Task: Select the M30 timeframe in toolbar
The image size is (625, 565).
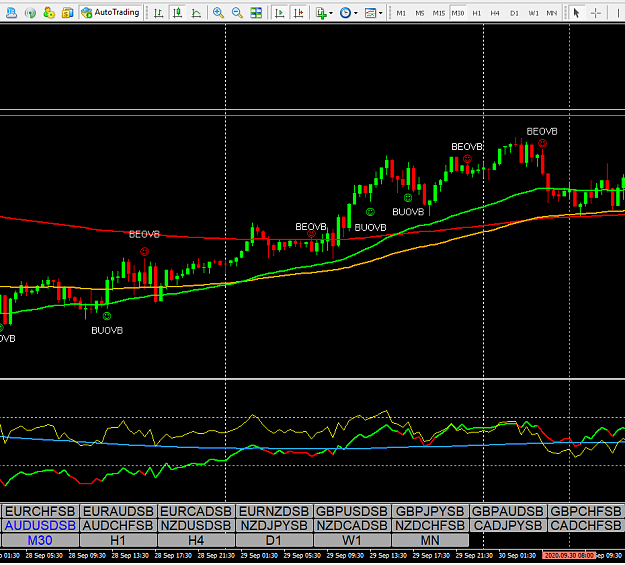Action: click(x=458, y=13)
